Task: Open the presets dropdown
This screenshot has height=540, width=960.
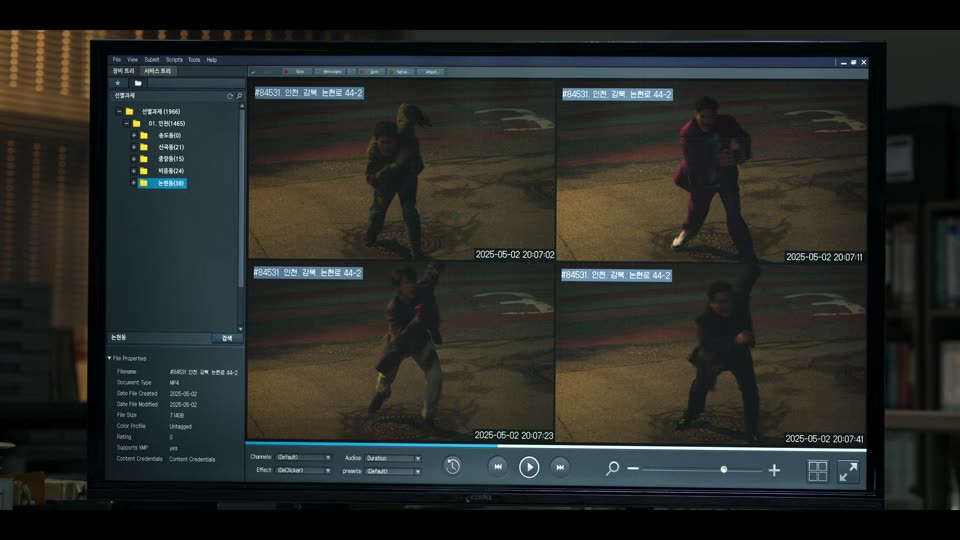Action: click(393, 471)
